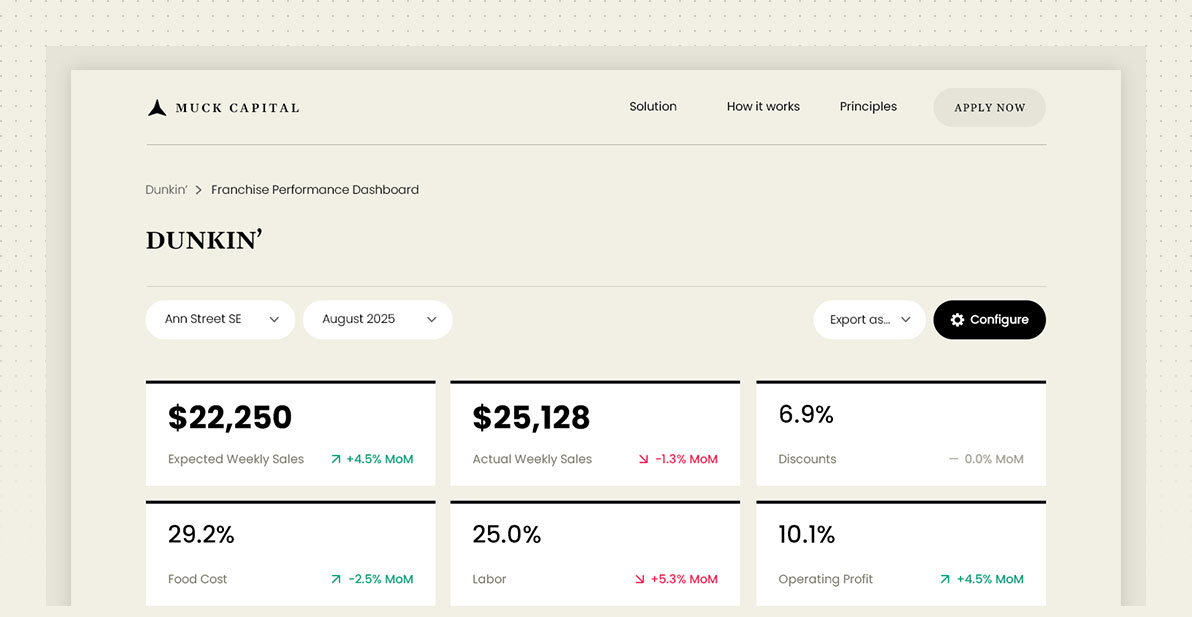The width and height of the screenshot is (1192, 617).
Task: Click the Franchise Performance Dashboard breadcrumb text
Action: [315, 189]
